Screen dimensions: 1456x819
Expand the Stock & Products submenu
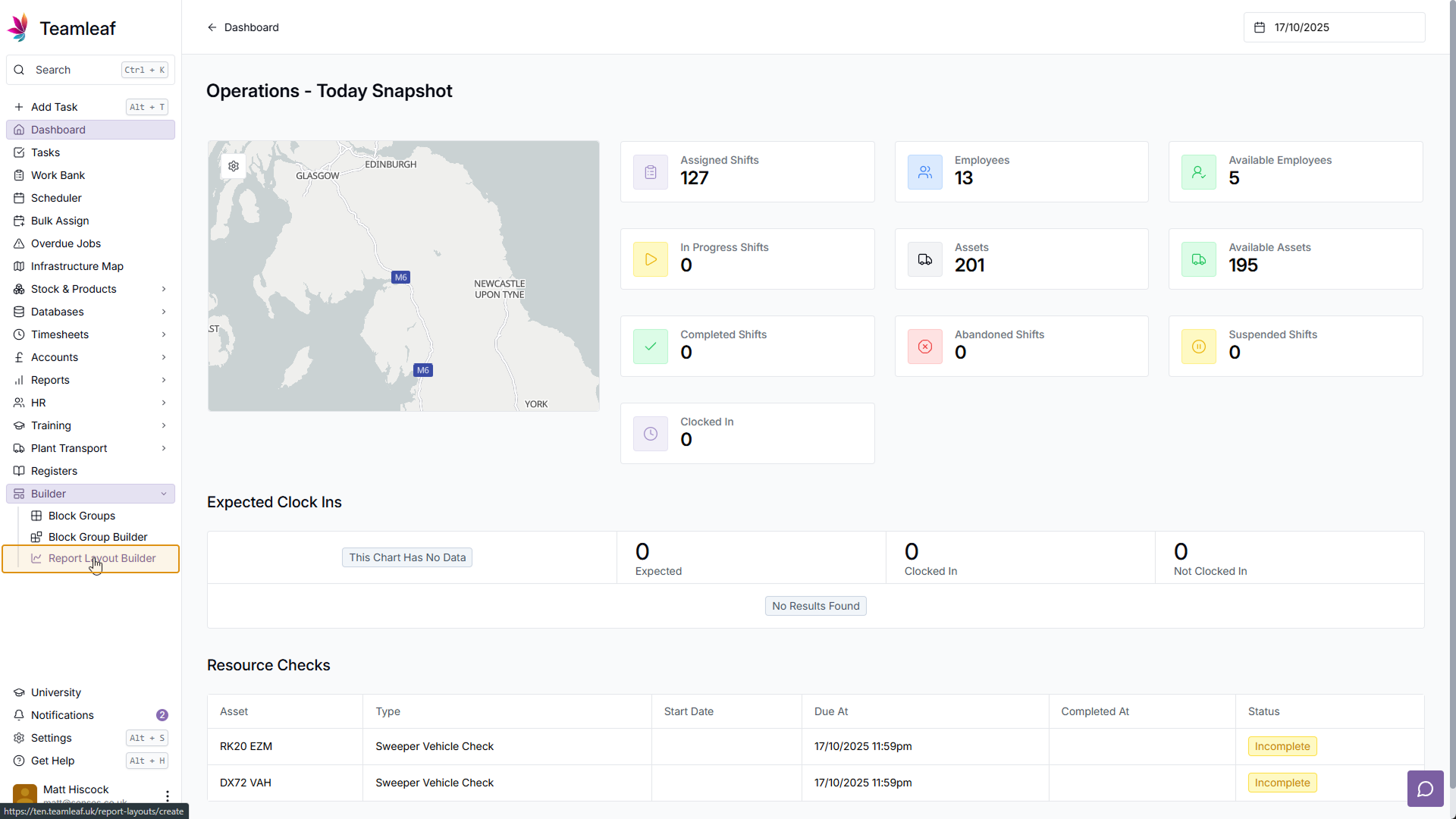(164, 289)
